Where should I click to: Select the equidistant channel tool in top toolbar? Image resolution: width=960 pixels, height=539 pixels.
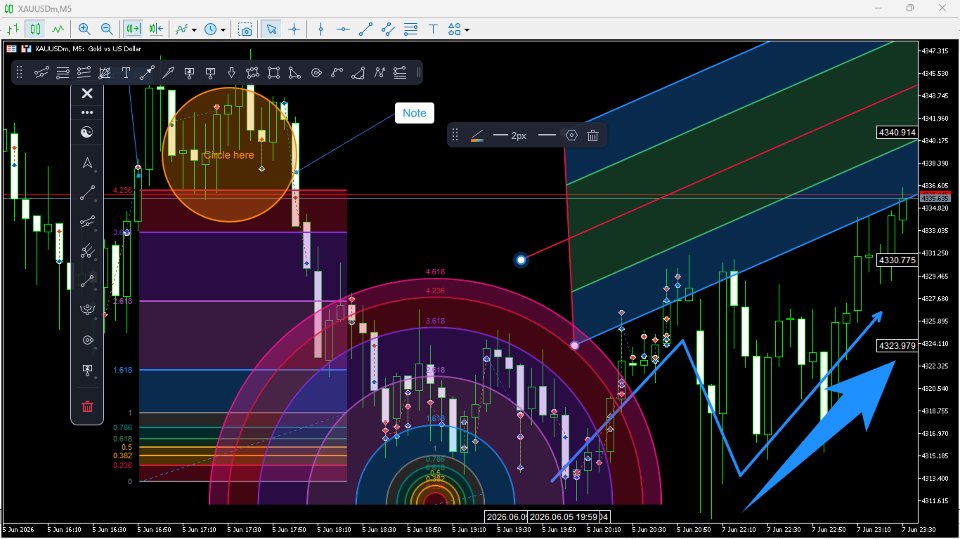(x=388, y=29)
